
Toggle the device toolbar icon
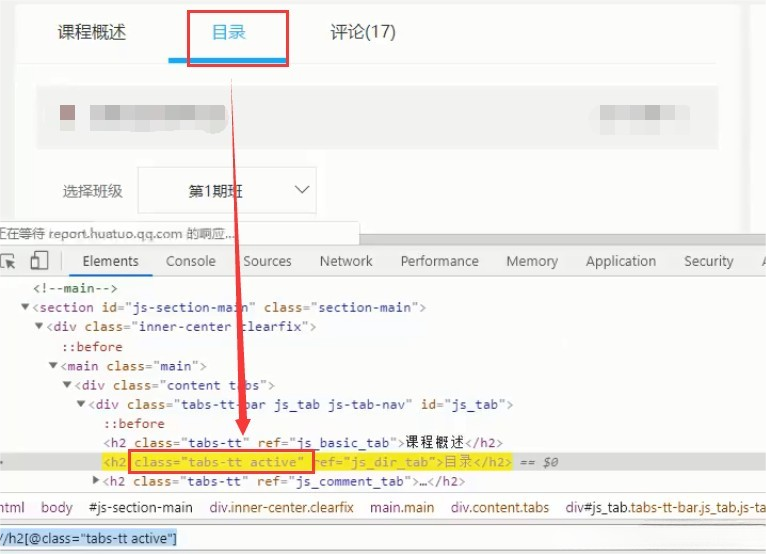coord(39,261)
